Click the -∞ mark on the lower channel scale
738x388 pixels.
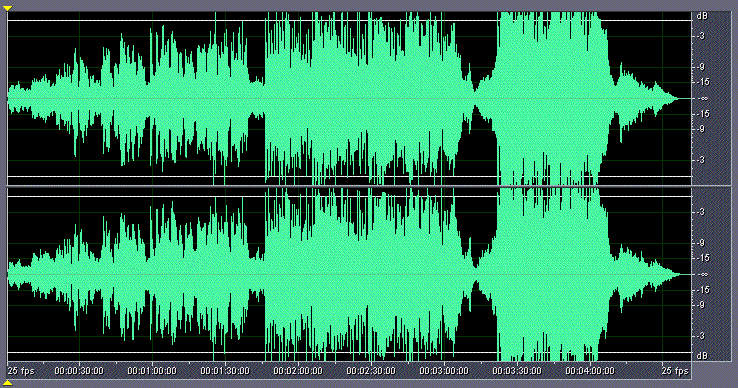coord(703,275)
